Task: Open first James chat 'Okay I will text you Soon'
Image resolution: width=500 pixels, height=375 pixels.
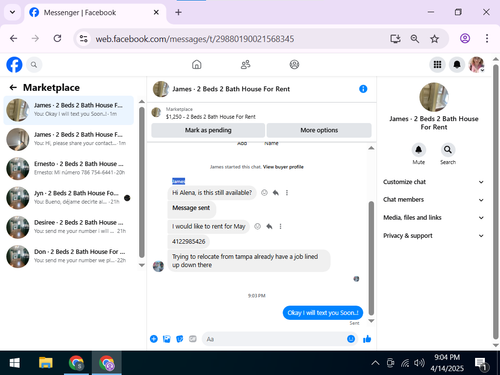Action: point(69,110)
